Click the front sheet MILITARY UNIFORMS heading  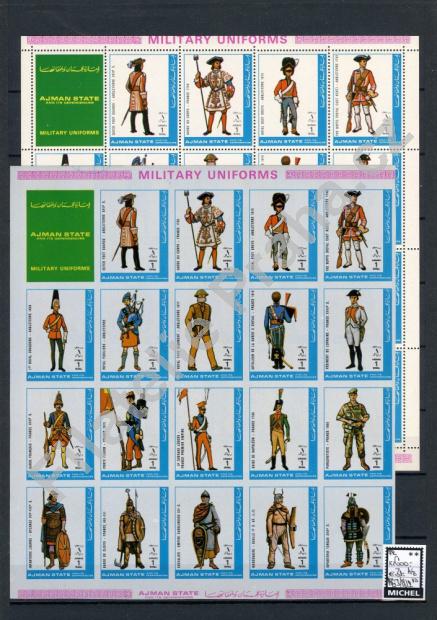coord(208,175)
